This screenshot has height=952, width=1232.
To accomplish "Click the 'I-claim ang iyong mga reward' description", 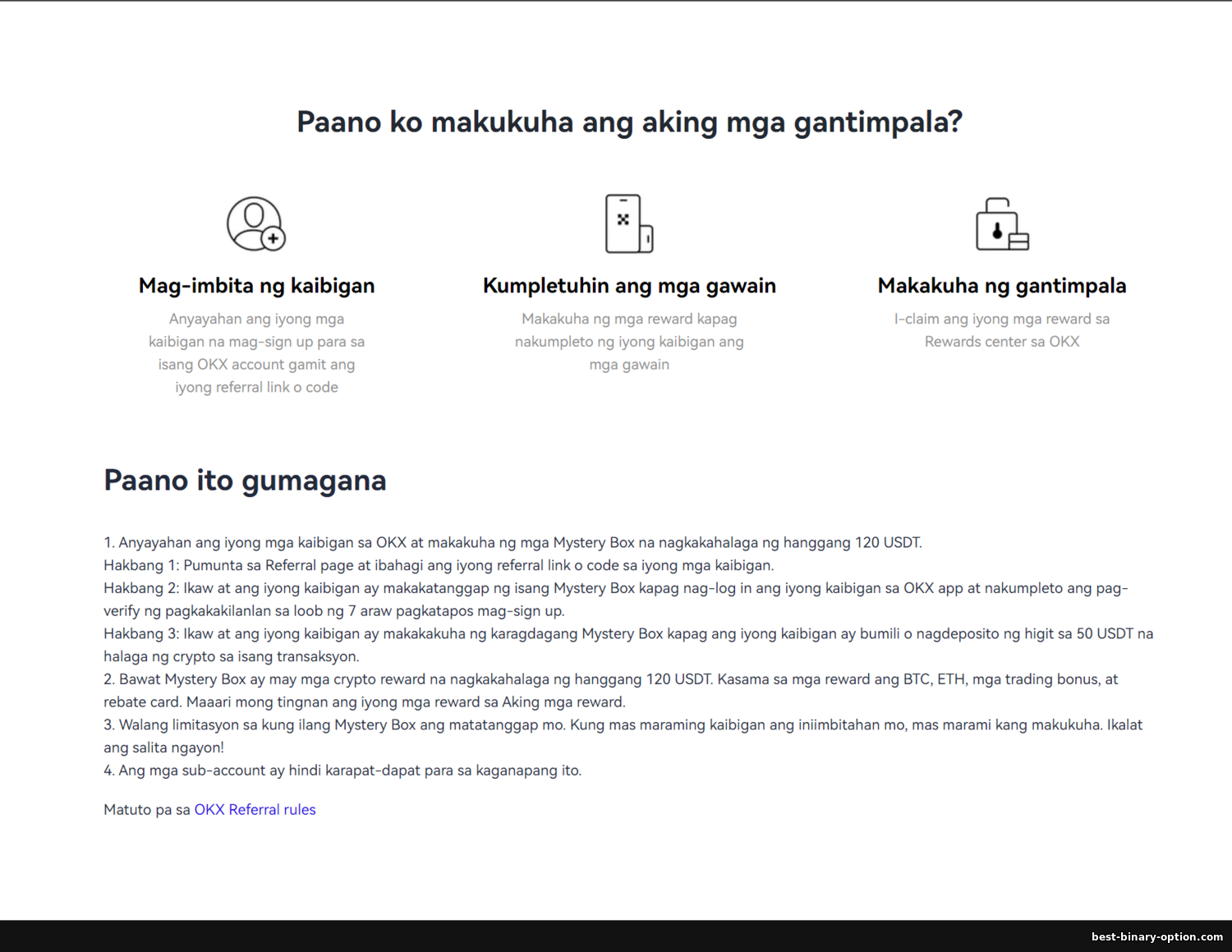I will [x=1001, y=330].
